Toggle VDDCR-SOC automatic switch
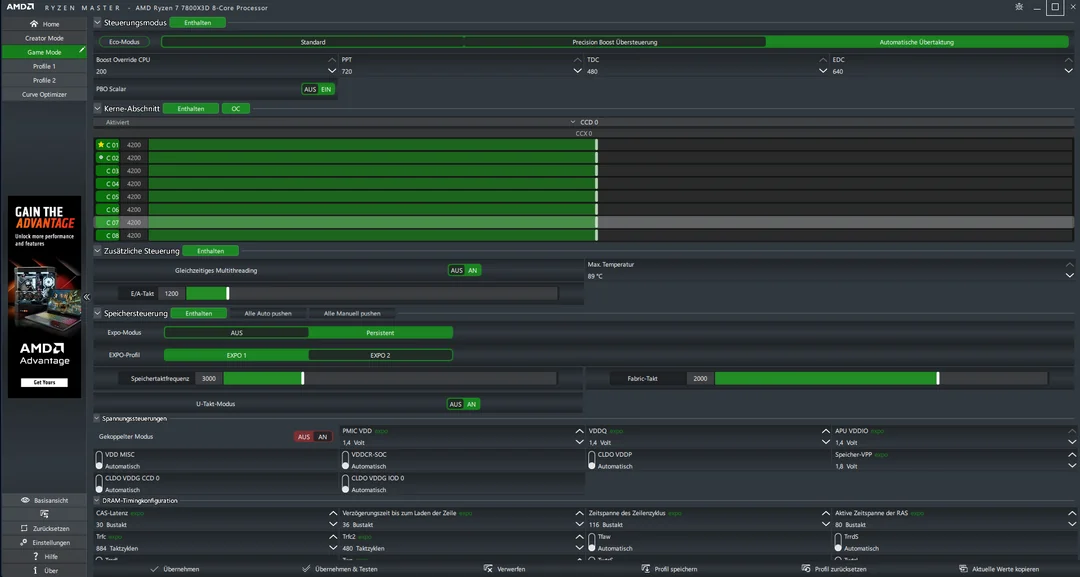 [345, 460]
